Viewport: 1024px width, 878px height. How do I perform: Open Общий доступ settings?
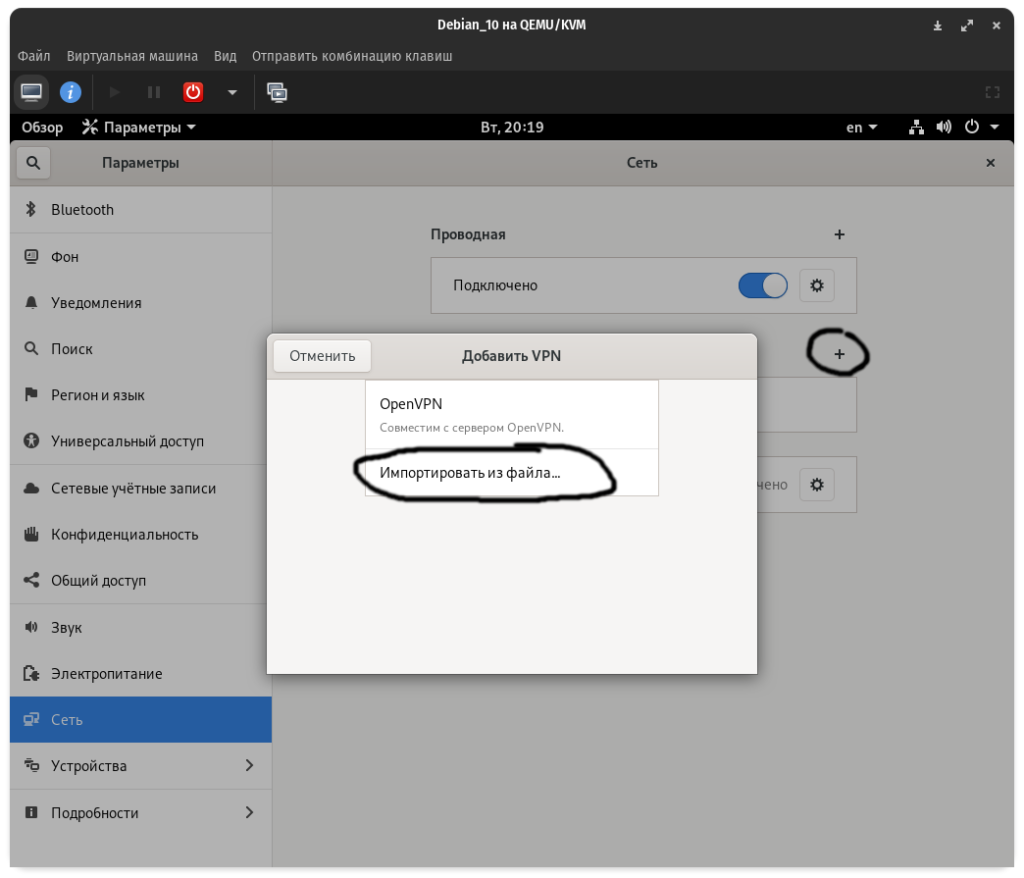pos(141,581)
